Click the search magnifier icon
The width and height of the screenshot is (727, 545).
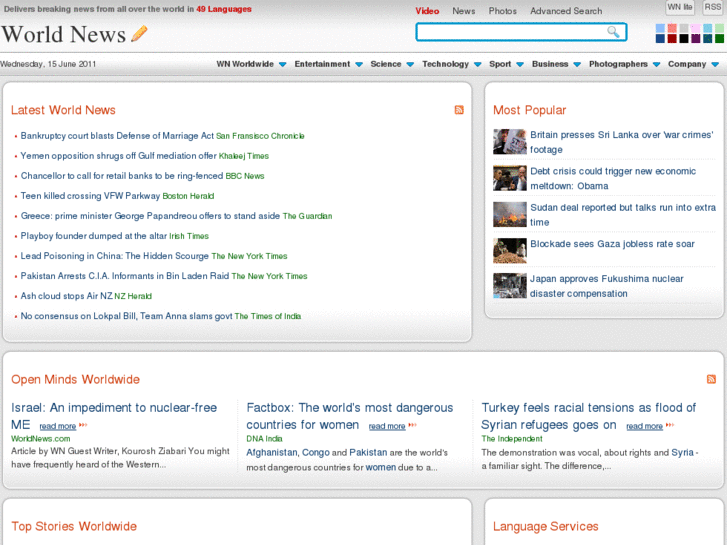click(x=613, y=32)
